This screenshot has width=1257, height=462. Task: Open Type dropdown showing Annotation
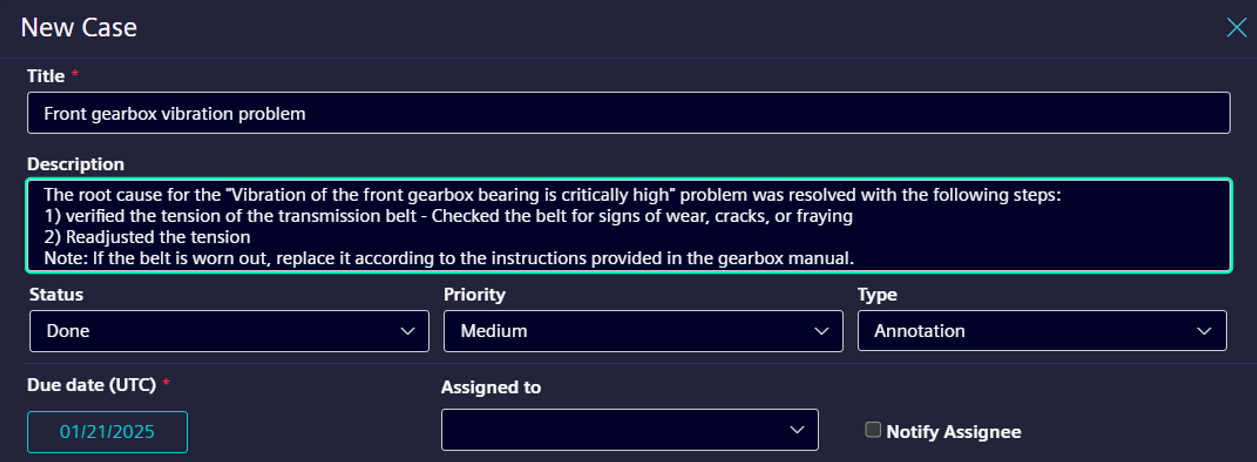[x=1041, y=331]
